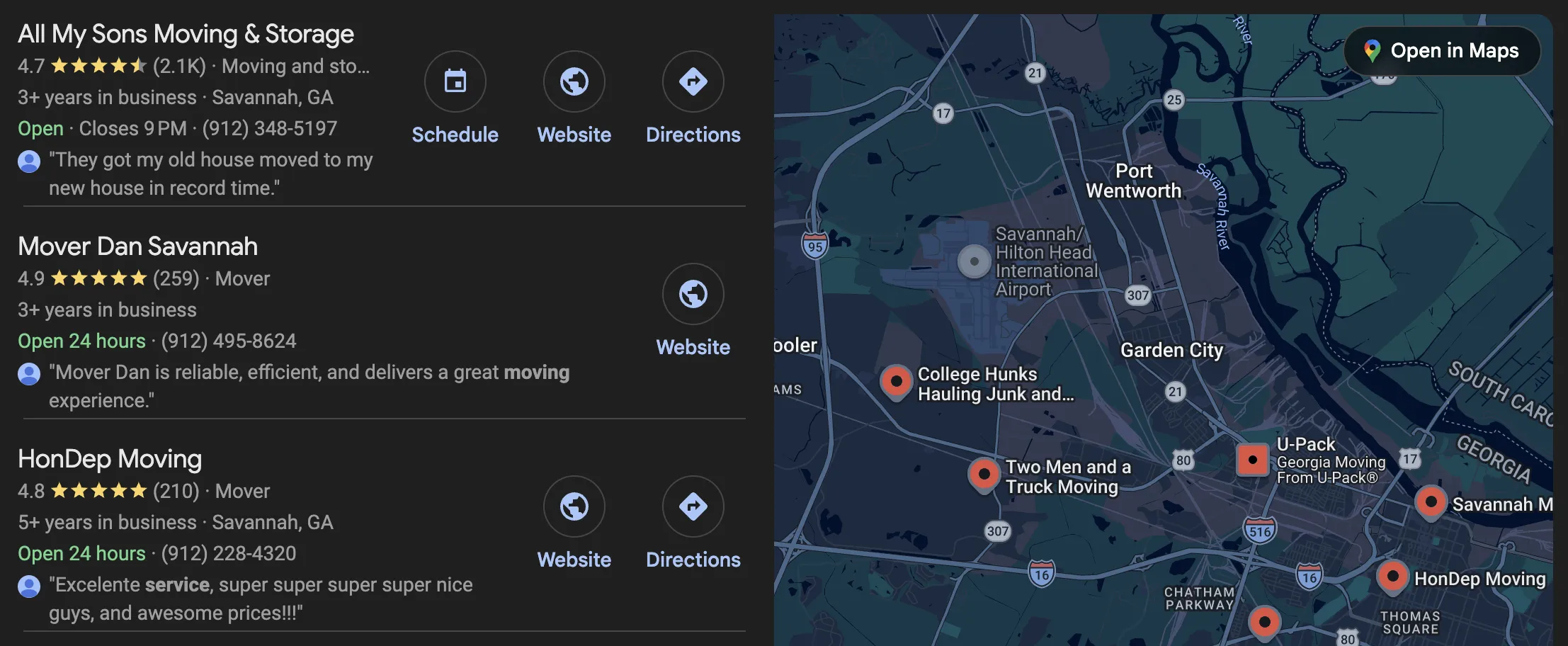
Task: Get Directions to All My Sons Moving & Storage
Action: coord(693,81)
